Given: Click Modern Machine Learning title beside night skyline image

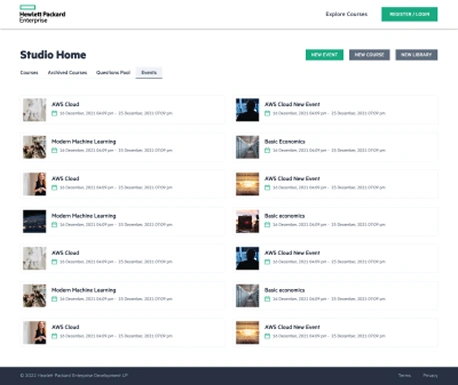Looking at the screenshot, I should 84,216.
